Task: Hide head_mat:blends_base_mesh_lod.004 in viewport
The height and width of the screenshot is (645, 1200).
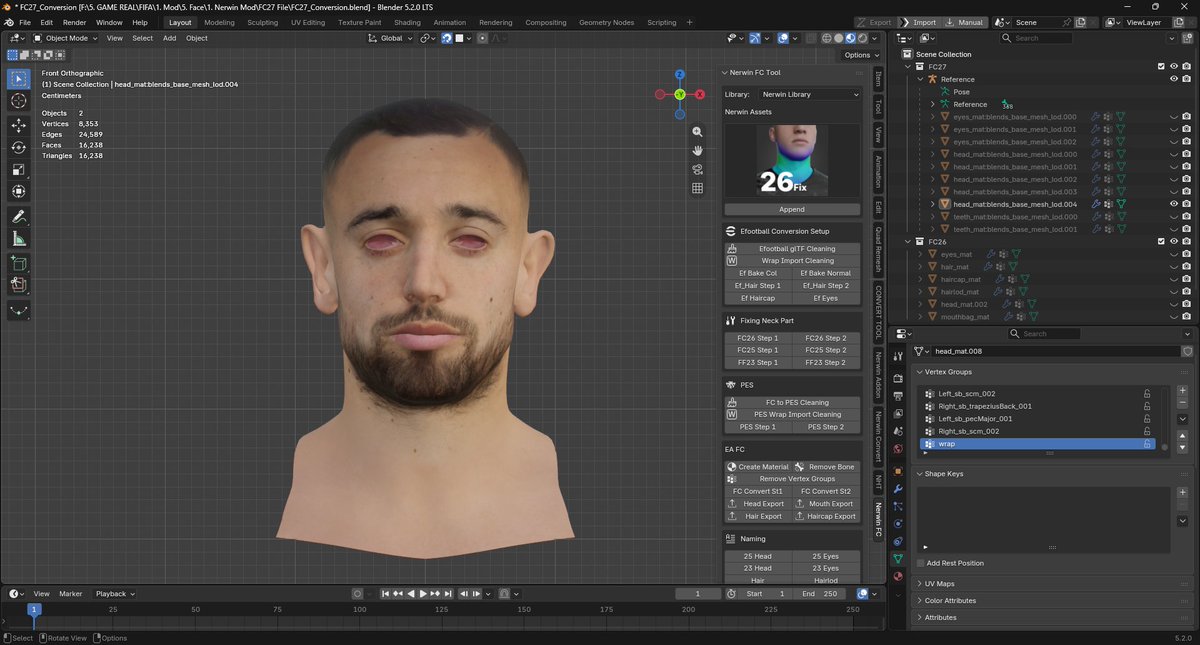Action: [1174, 204]
